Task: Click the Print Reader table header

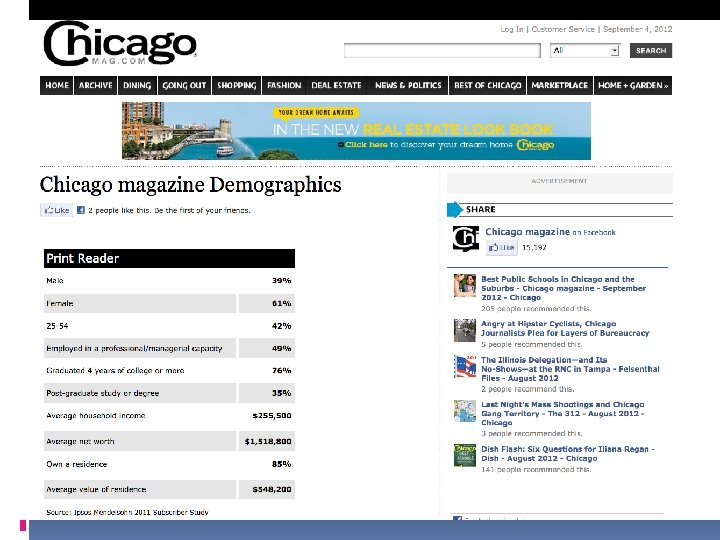Action: [x=169, y=259]
